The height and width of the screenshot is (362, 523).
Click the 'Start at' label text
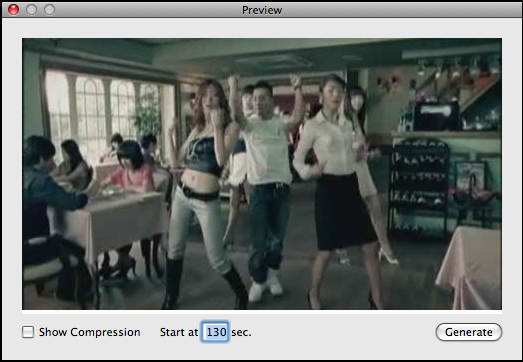point(179,332)
